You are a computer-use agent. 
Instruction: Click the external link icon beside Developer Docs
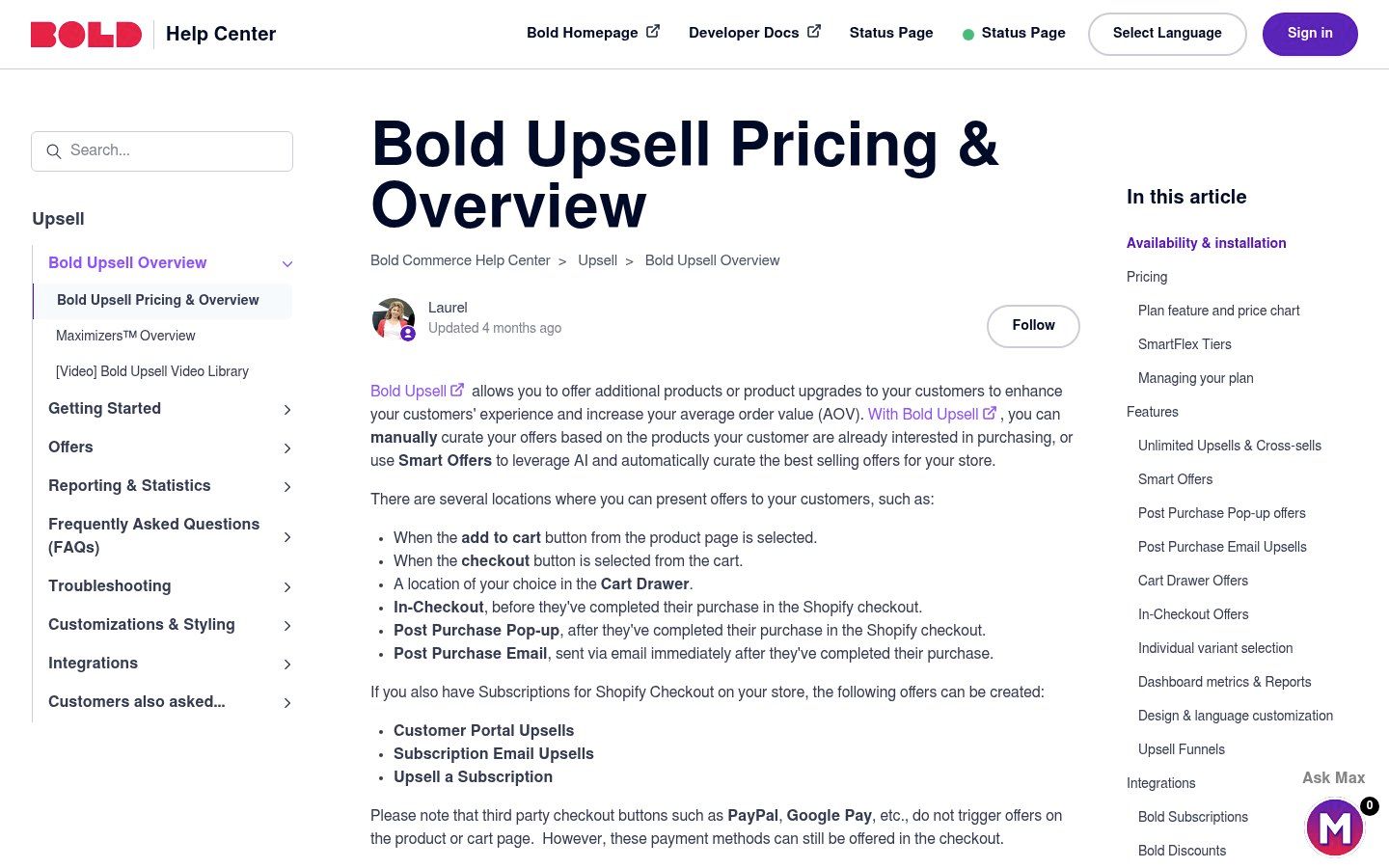[x=813, y=31]
